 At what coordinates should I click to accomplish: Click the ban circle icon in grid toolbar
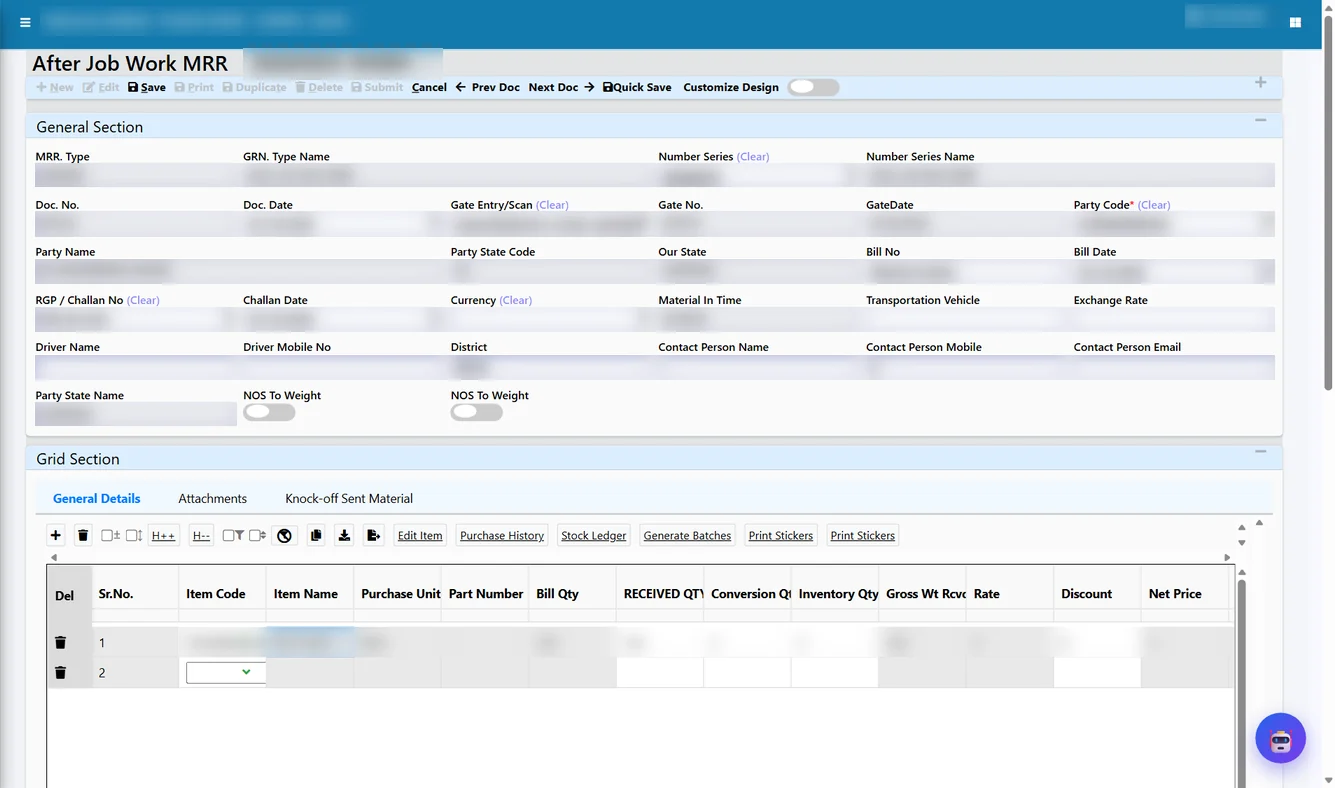pos(284,535)
